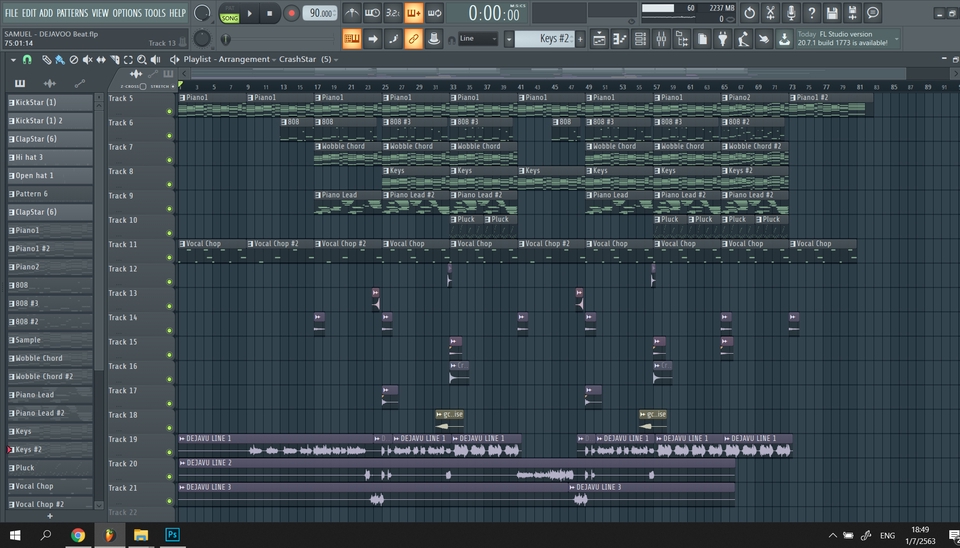
Task: Click the microphone one-click recording icon
Action: [x=791, y=13]
